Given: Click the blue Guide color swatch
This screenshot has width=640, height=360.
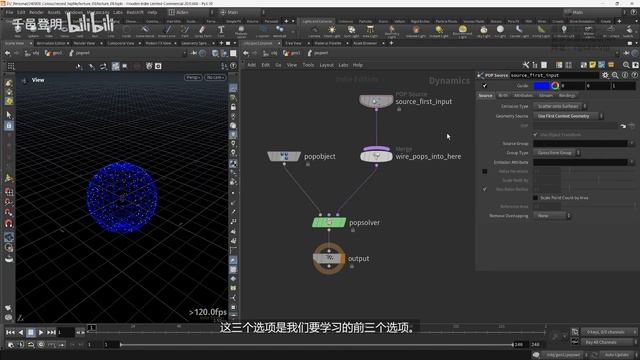Looking at the screenshot, I should pos(542,86).
